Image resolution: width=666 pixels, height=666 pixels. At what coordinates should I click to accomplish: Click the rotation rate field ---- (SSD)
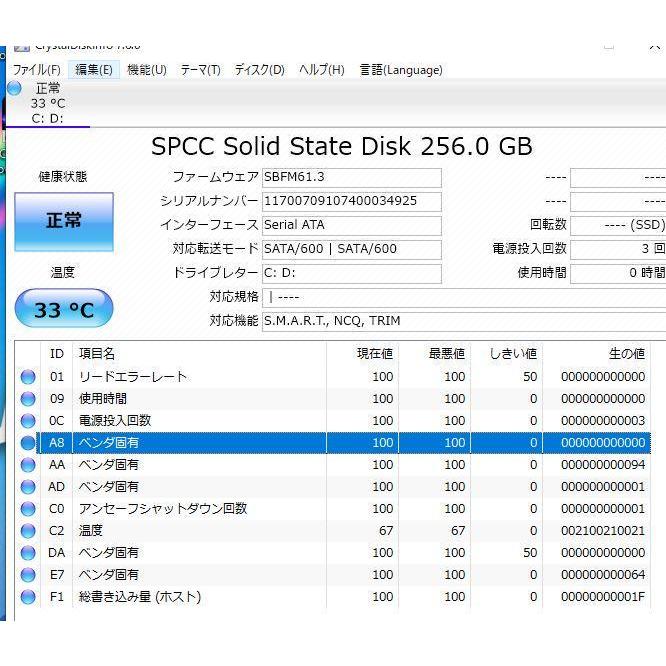point(618,226)
